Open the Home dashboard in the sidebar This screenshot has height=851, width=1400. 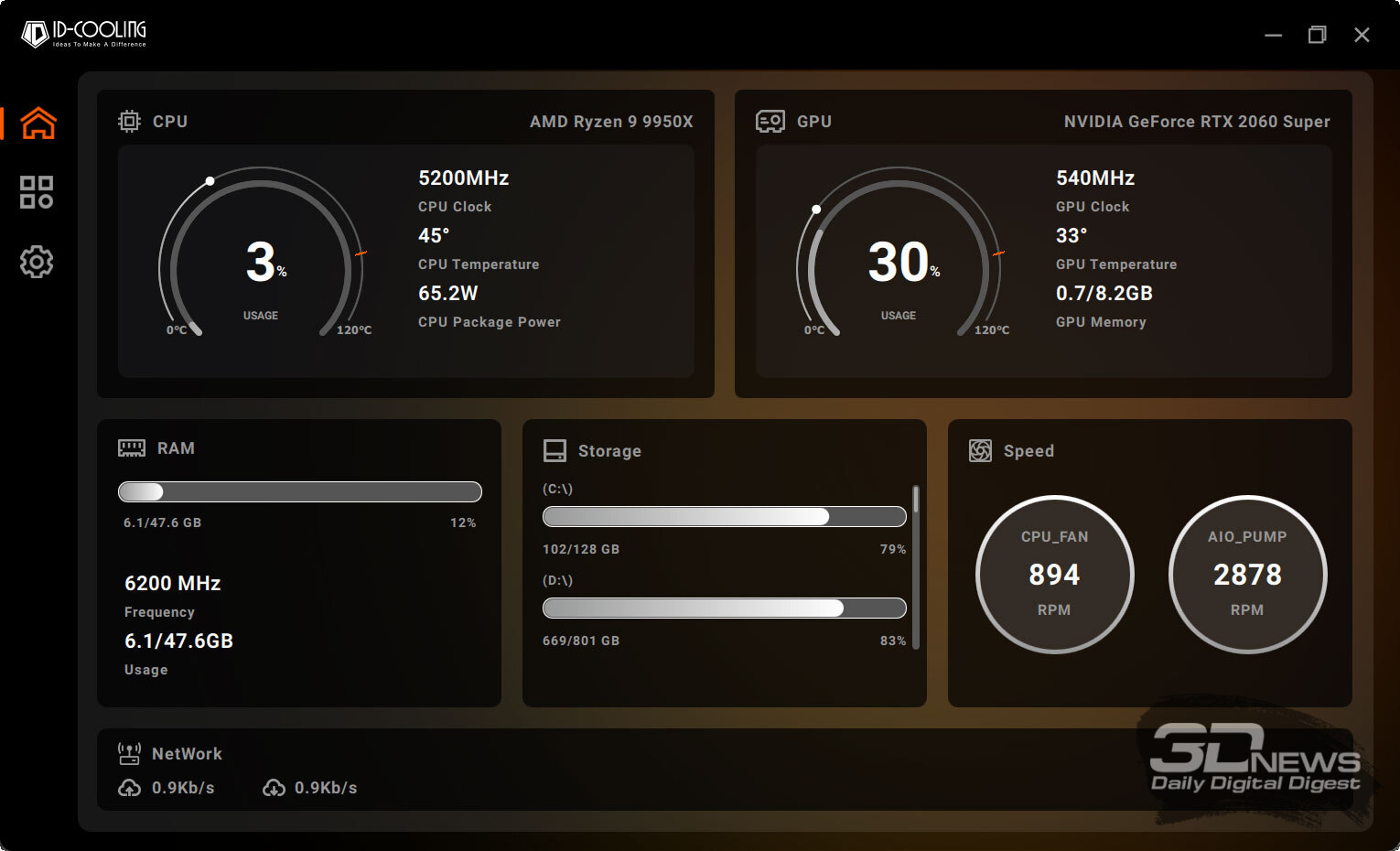[x=38, y=123]
